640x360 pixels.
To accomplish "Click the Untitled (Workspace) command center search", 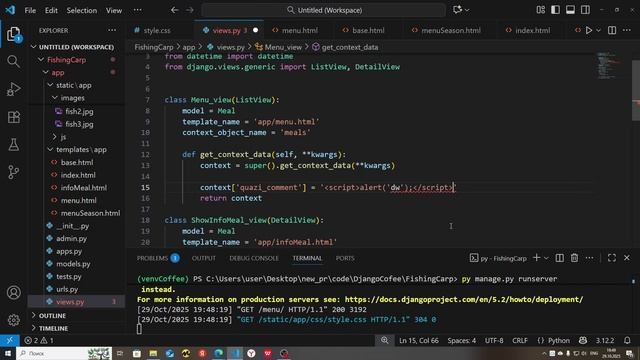I will pos(324,10).
